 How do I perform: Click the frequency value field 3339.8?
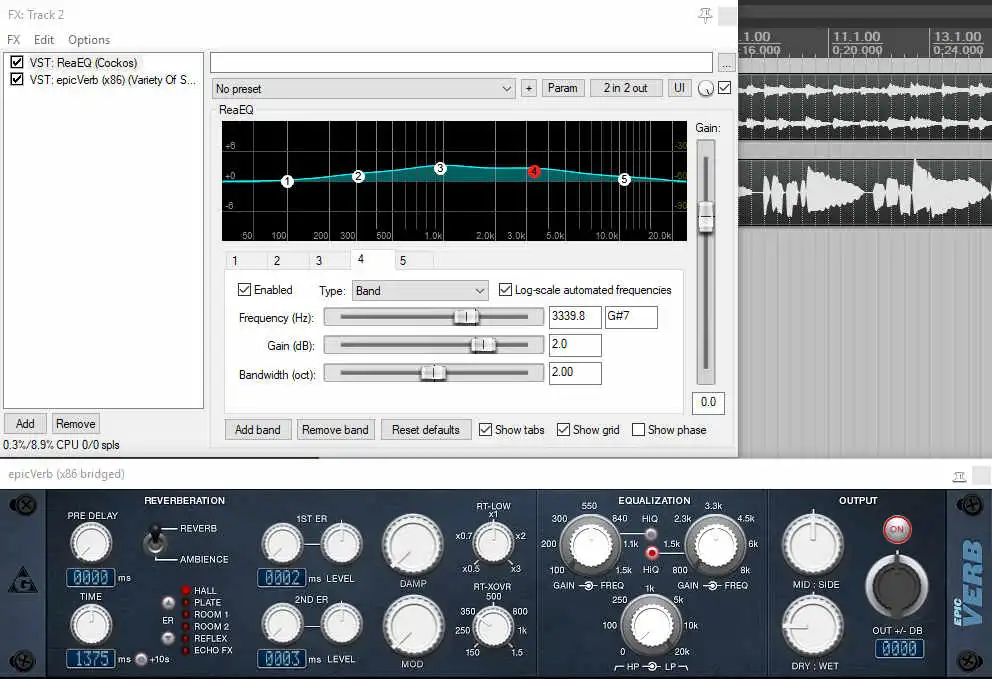[x=574, y=316]
